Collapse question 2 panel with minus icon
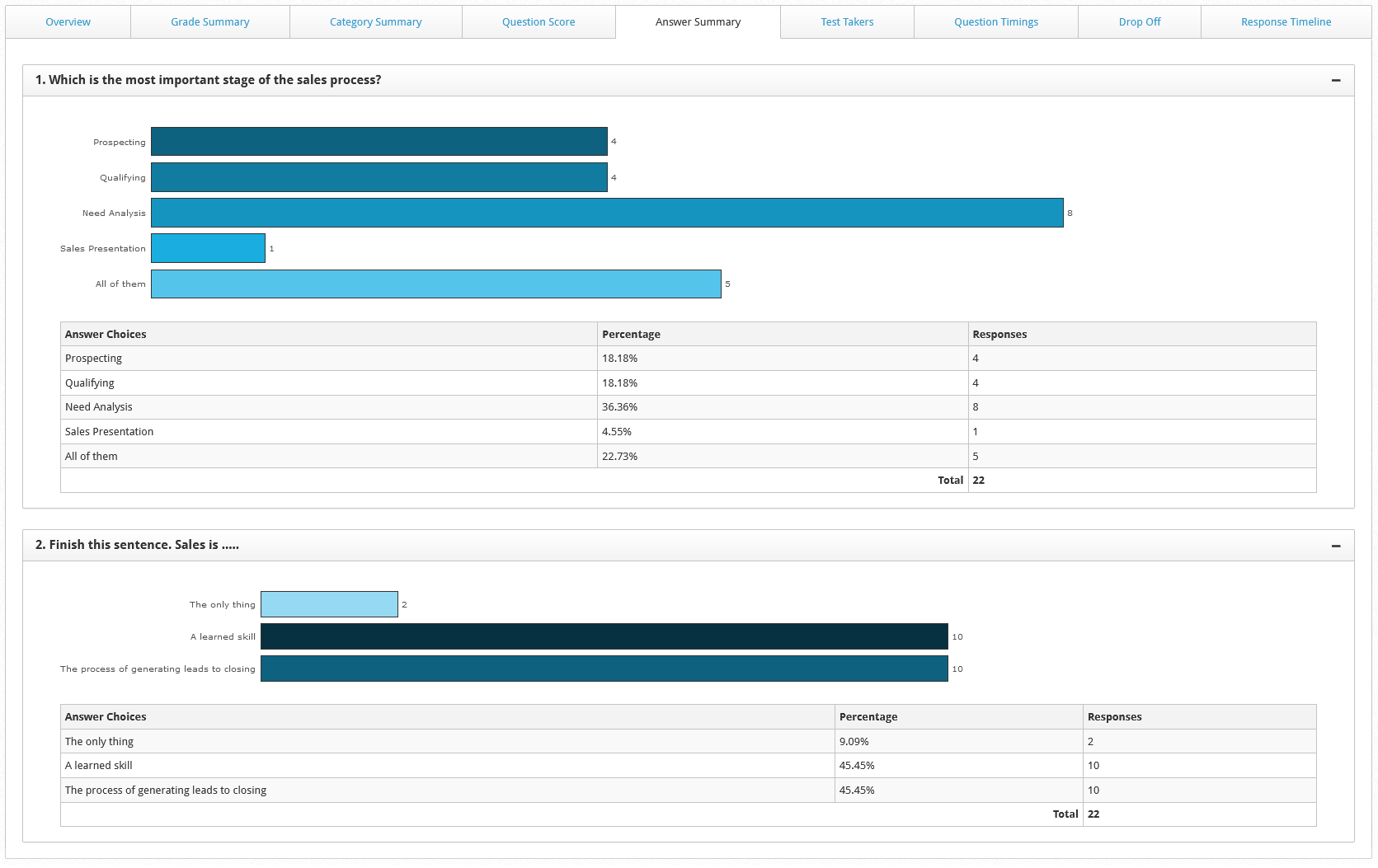 coord(1335,546)
